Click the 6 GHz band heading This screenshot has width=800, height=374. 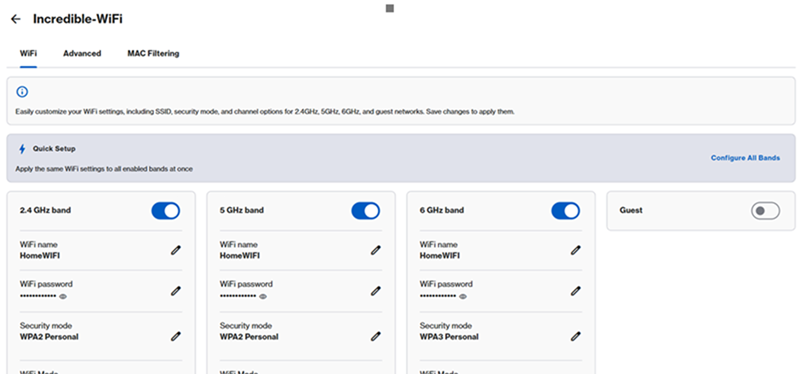442,210
